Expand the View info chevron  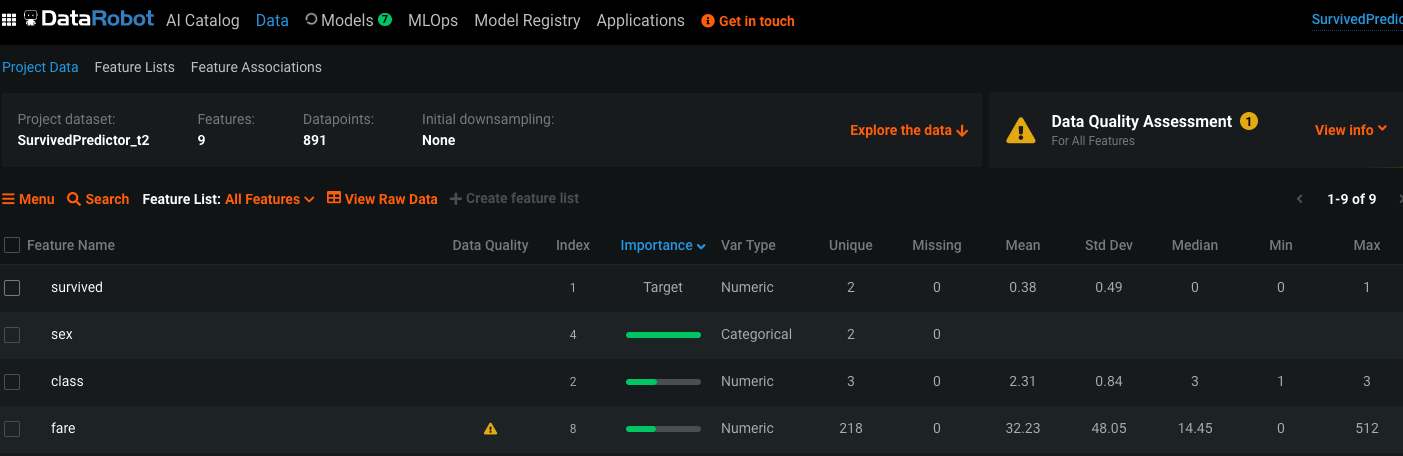click(x=1382, y=129)
